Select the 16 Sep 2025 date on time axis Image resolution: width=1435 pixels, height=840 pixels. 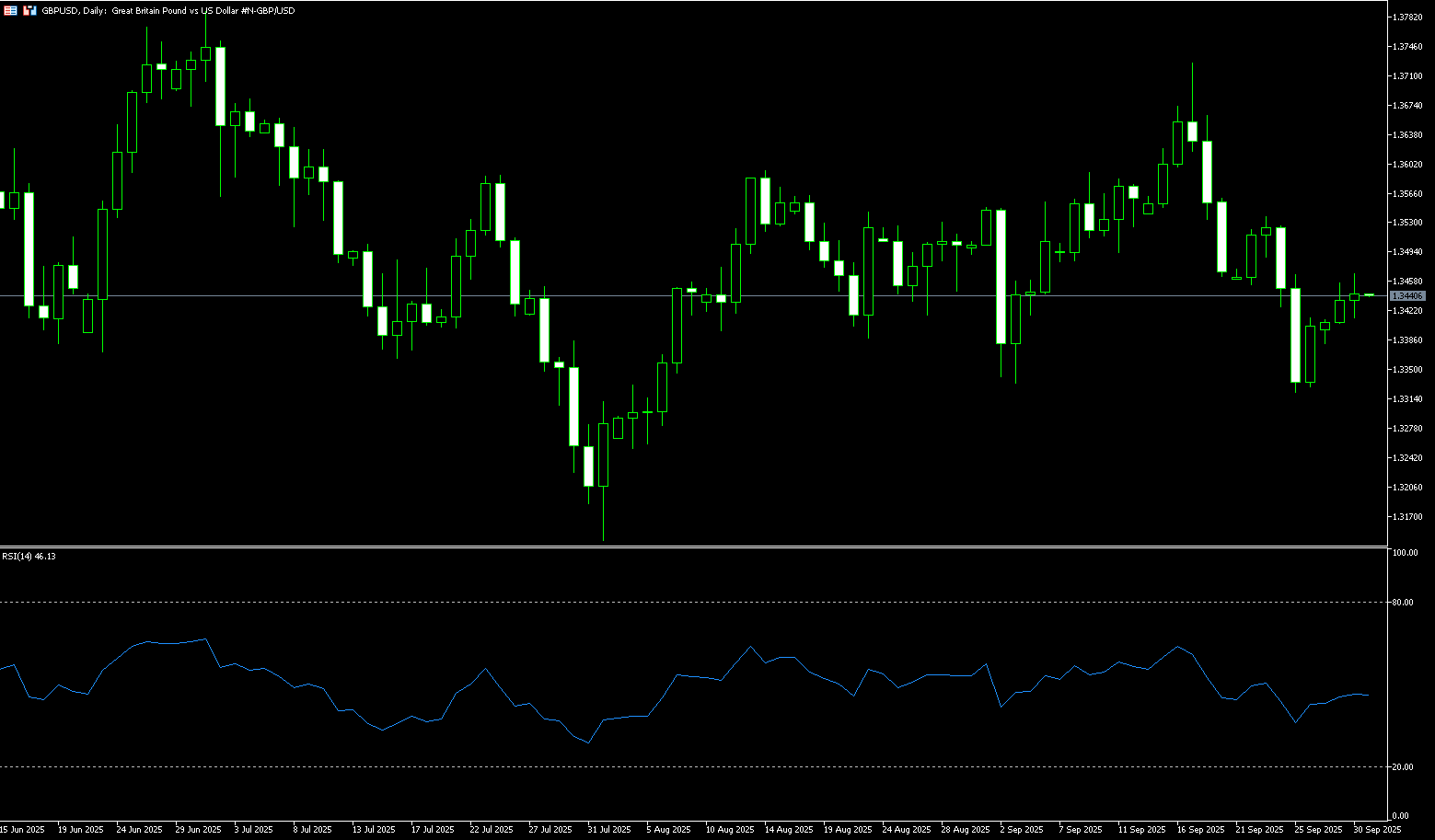[1200, 830]
